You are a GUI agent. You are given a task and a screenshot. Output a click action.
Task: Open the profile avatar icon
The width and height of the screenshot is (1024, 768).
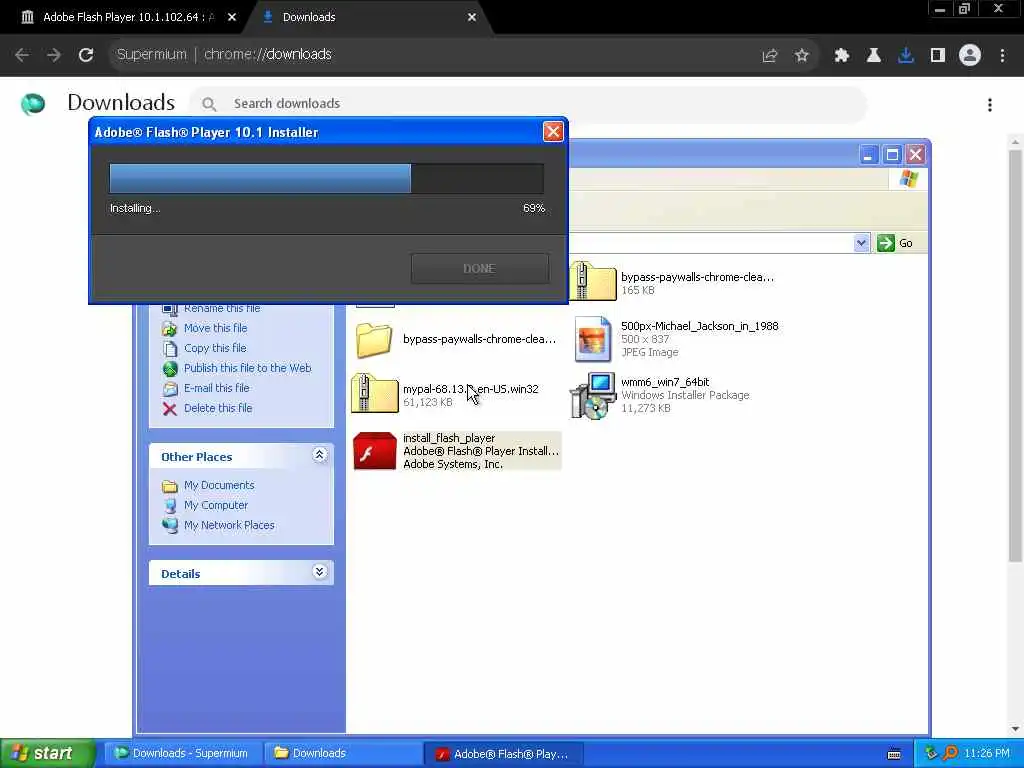click(970, 56)
